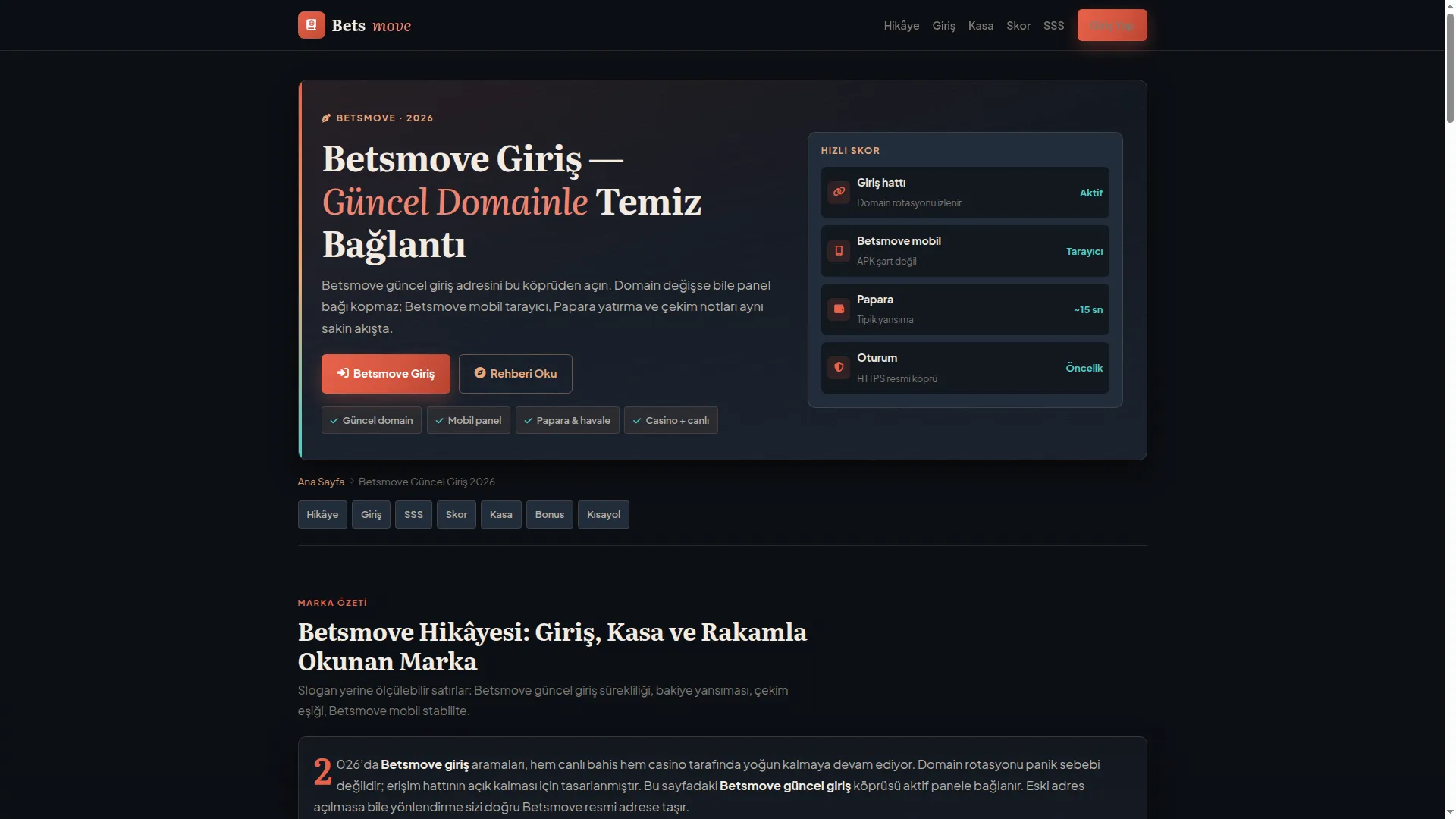Open the Rehberi Oku guide button

coord(516,374)
